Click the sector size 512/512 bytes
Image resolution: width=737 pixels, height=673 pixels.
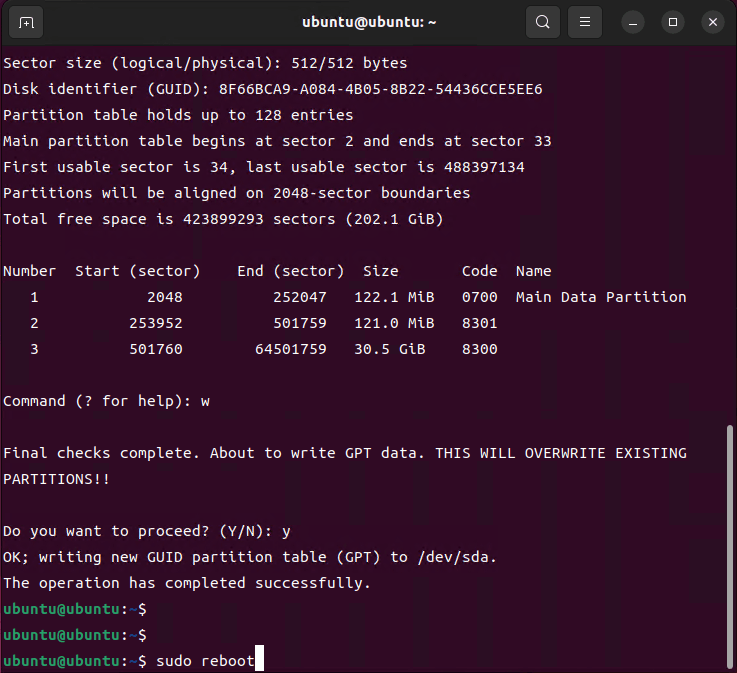tap(349, 63)
